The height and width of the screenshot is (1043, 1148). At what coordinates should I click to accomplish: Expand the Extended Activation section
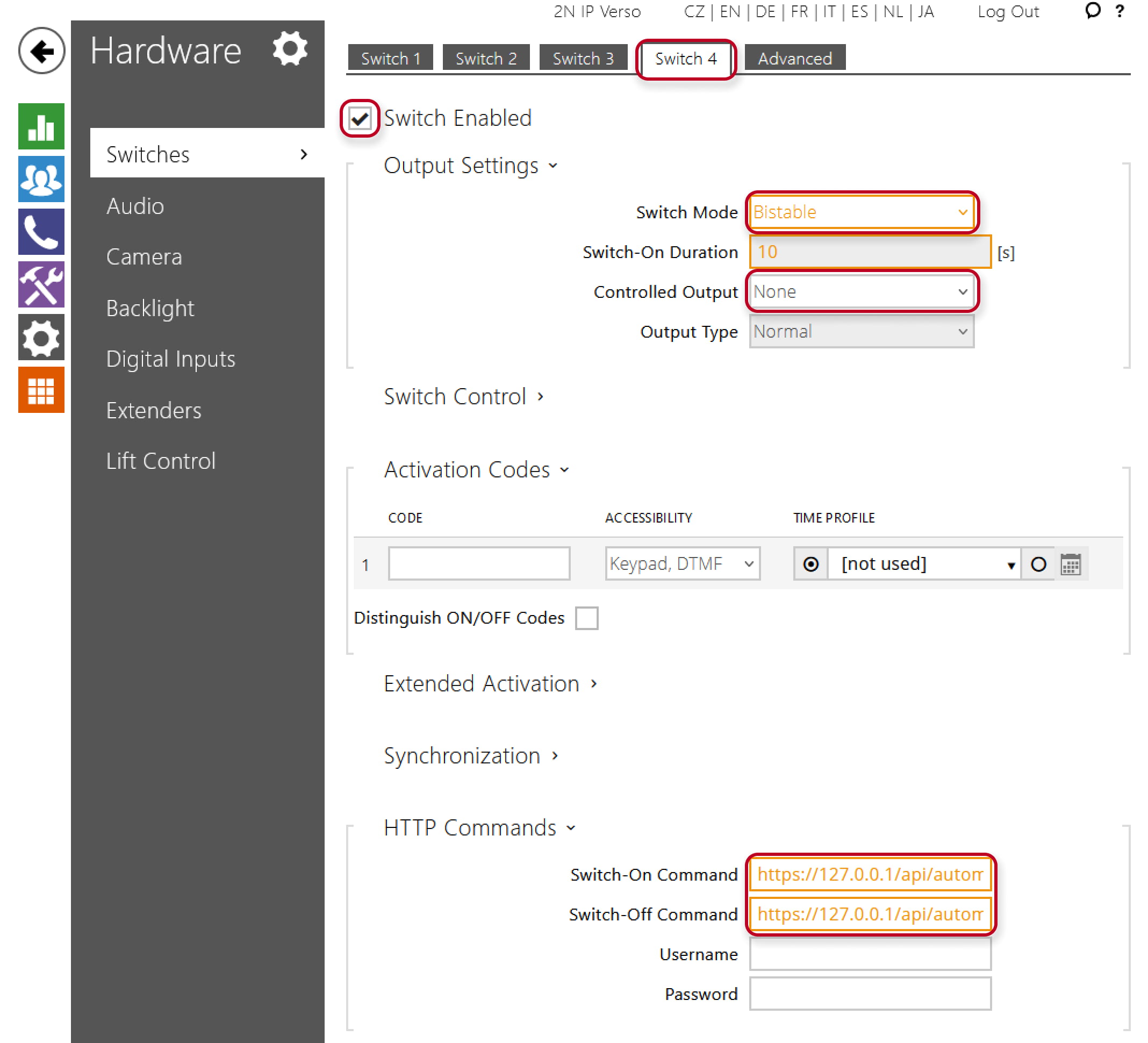point(490,683)
